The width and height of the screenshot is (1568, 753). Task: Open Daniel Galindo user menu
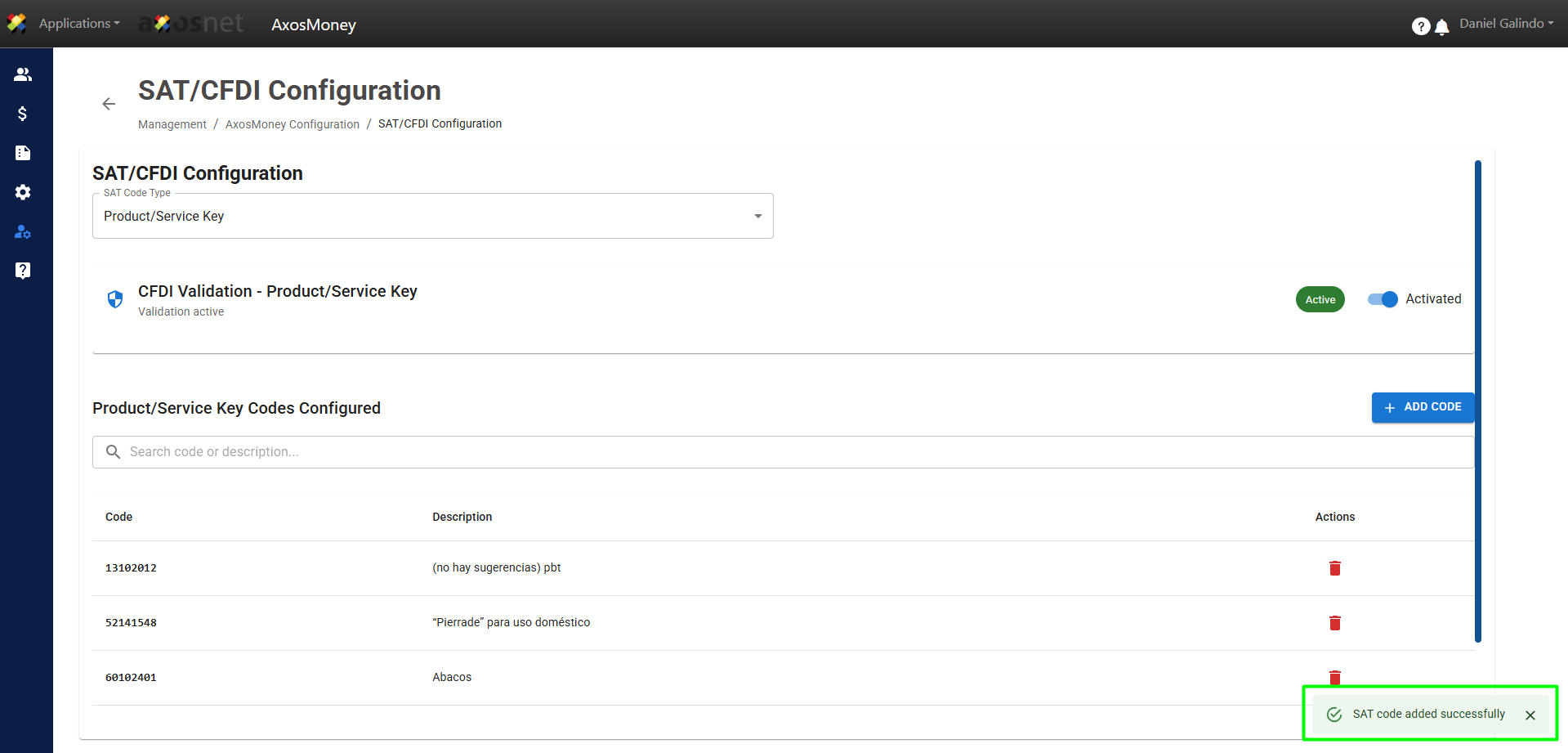point(1506,24)
